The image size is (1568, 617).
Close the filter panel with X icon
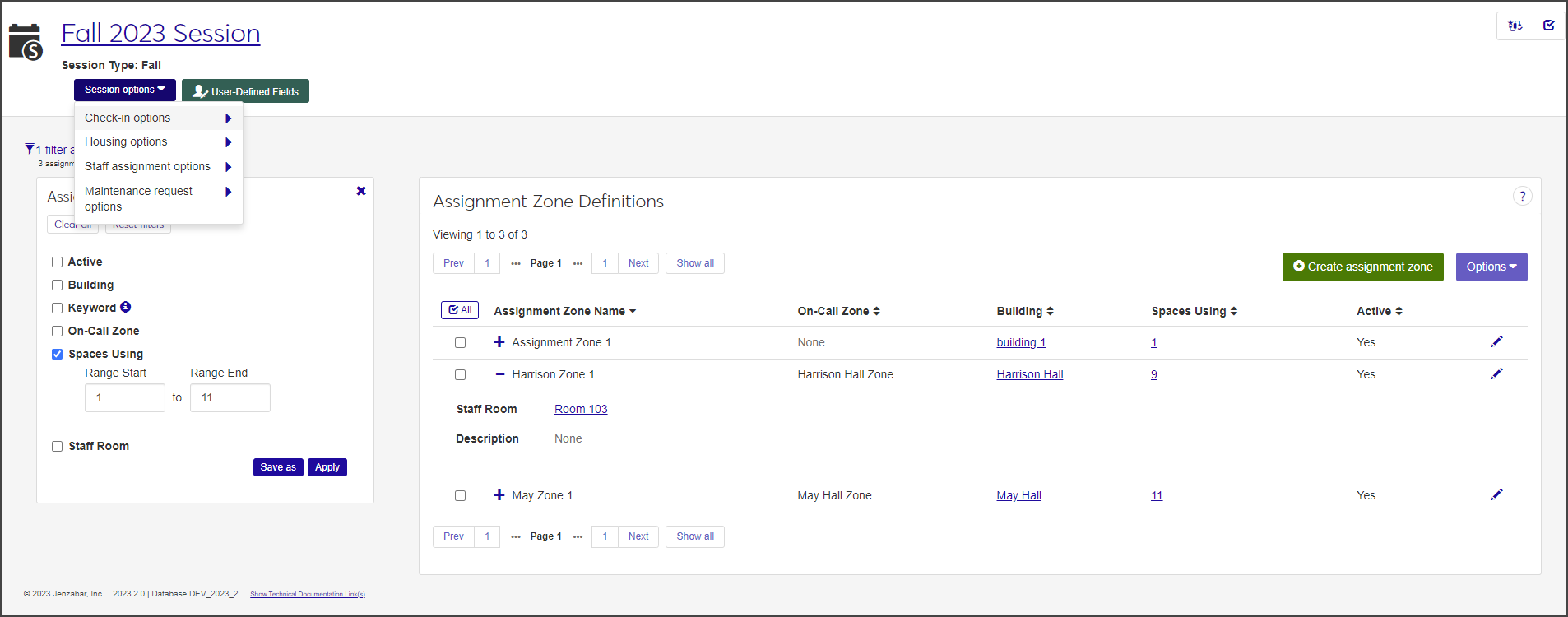[360, 191]
